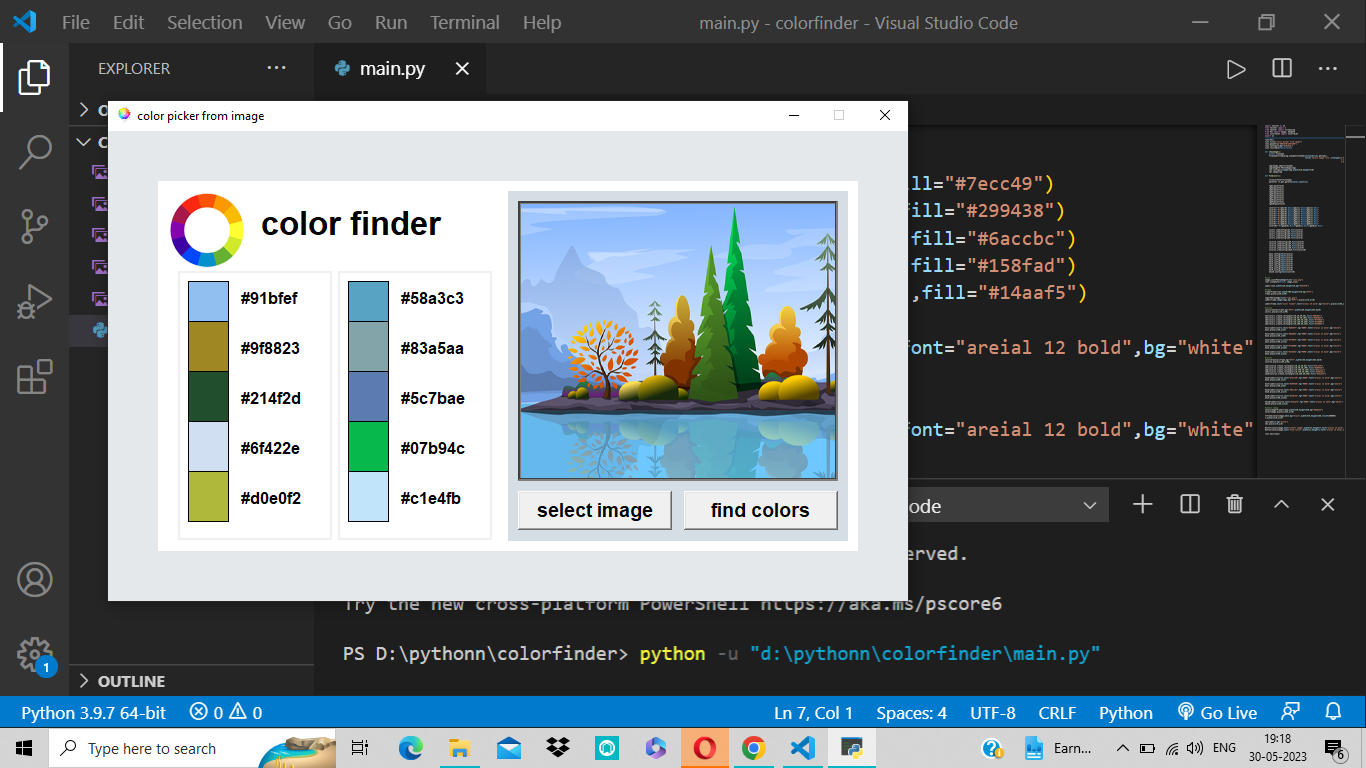Open the Accounts icon in activity bar
This screenshot has height=768, width=1366.
tap(35, 579)
